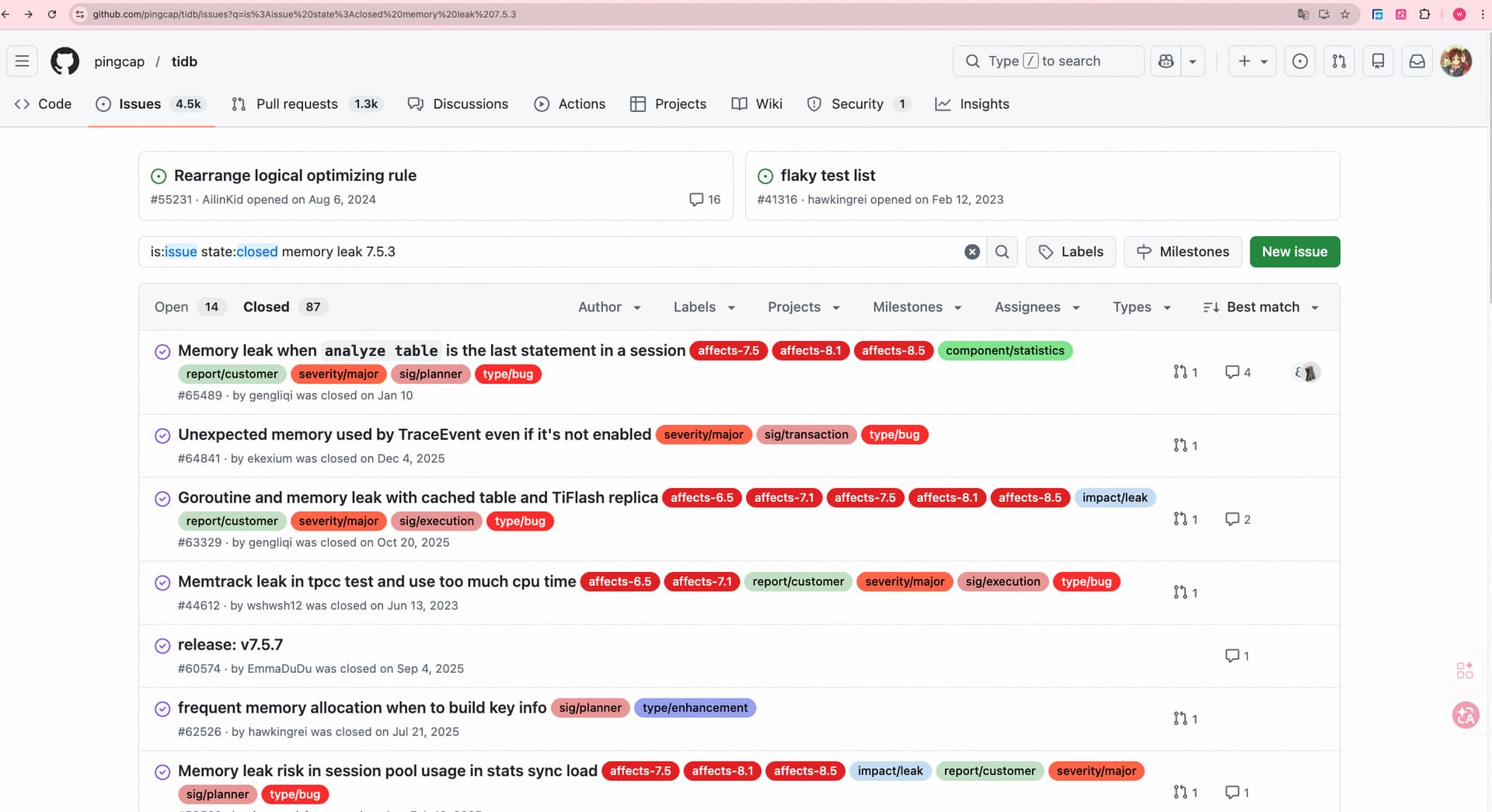Viewport: 1492px width, 812px height.
Task: Open linked pull request for issue #65489
Action: coord(1186,372)
